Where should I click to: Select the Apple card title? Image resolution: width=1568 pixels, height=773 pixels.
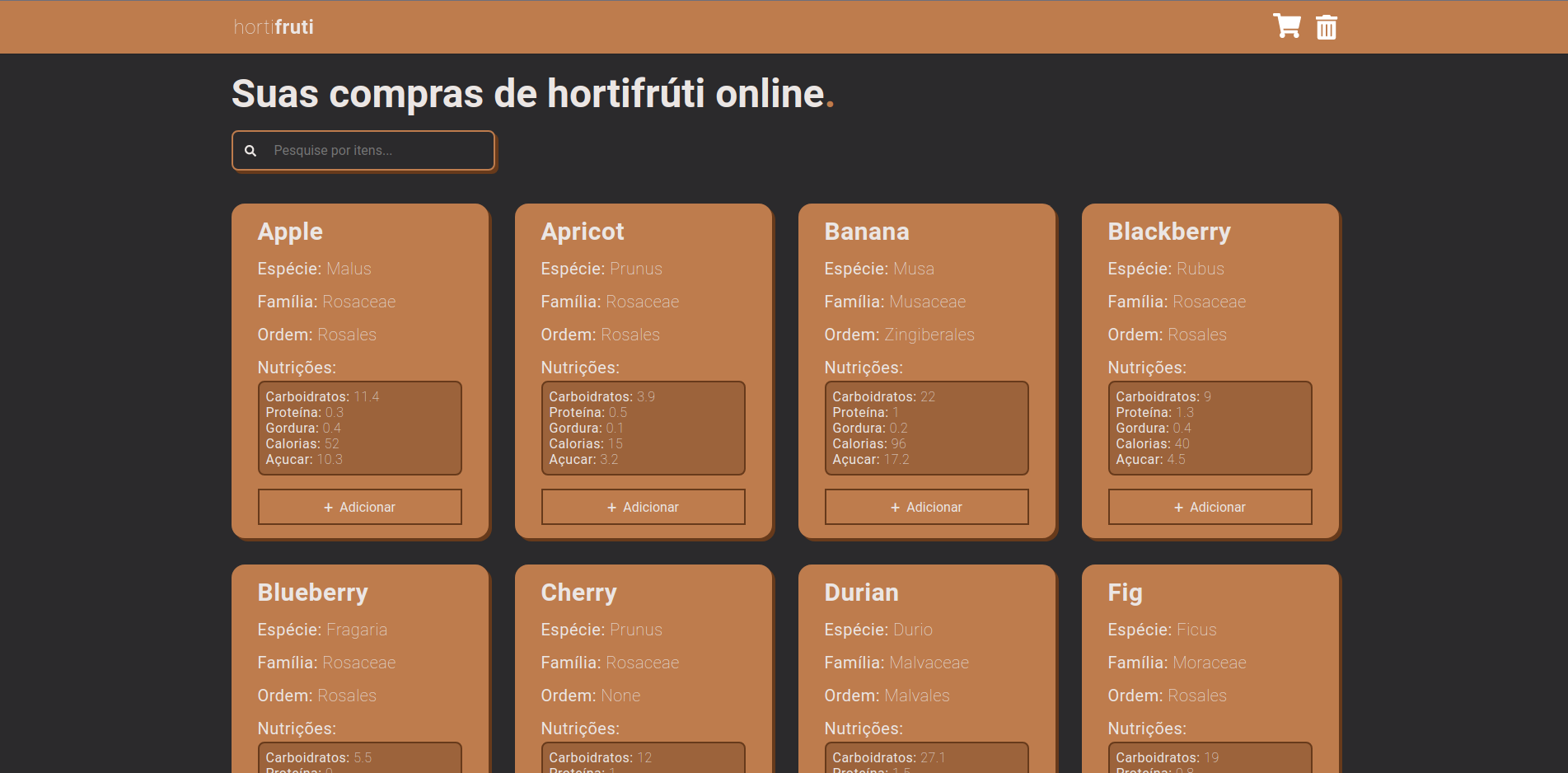pyautogui.click(x=290, y=232)
